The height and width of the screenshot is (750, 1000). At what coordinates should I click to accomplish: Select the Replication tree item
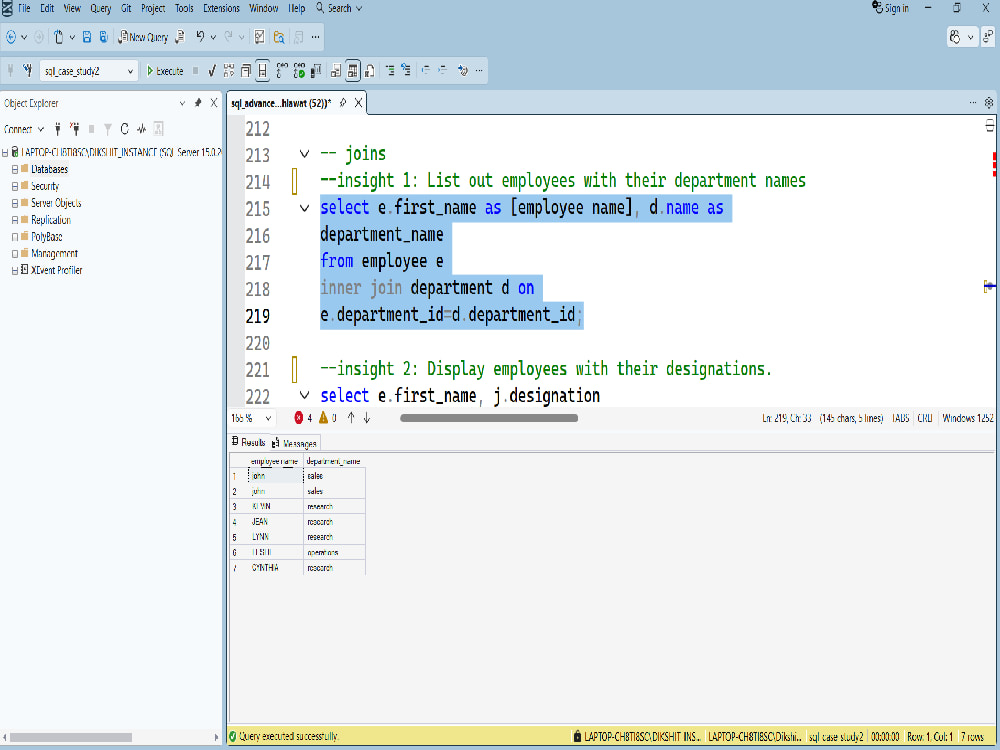click(x=51, y=220)
